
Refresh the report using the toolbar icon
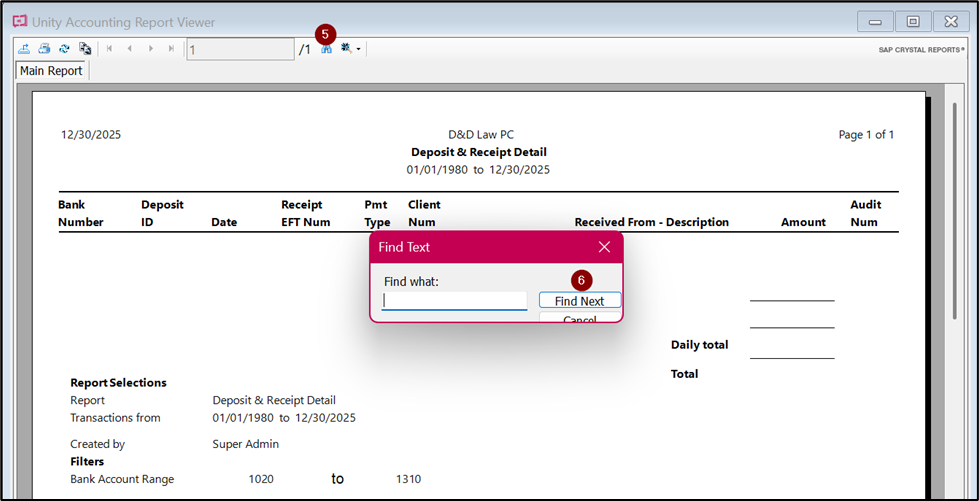point(64,48)
